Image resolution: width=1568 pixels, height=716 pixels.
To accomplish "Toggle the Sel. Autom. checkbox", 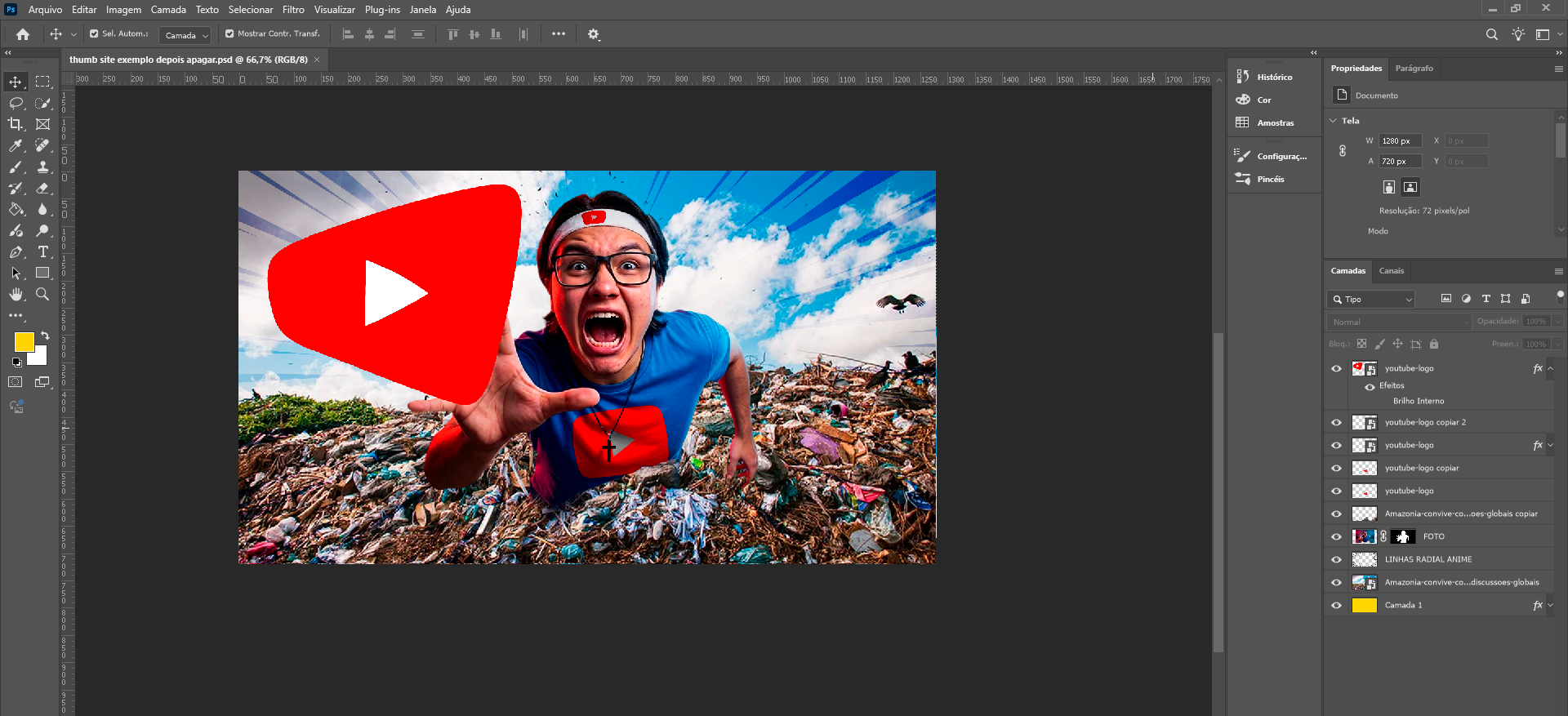I will [94, 33].
